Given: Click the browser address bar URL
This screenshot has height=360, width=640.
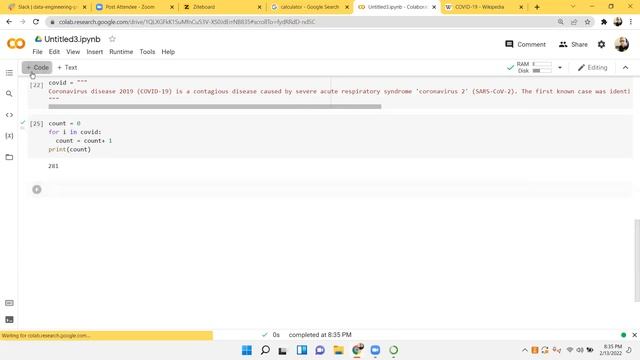Looking at the screenshot, I should (x=187, y=22).
